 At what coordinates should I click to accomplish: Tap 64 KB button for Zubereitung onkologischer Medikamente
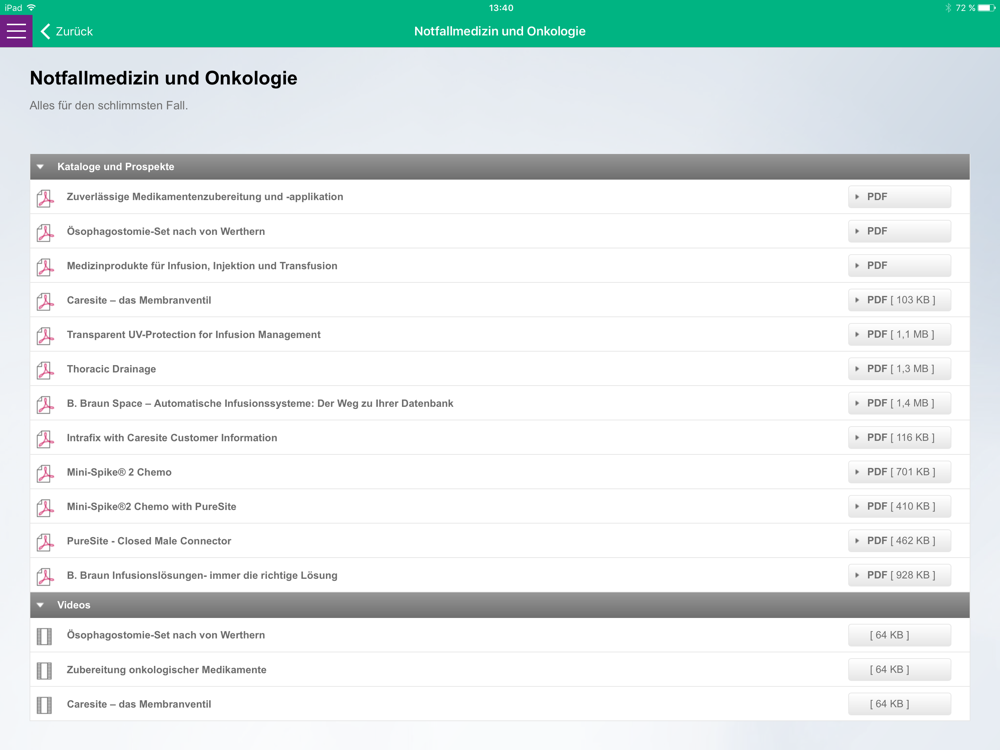point(899,670)
